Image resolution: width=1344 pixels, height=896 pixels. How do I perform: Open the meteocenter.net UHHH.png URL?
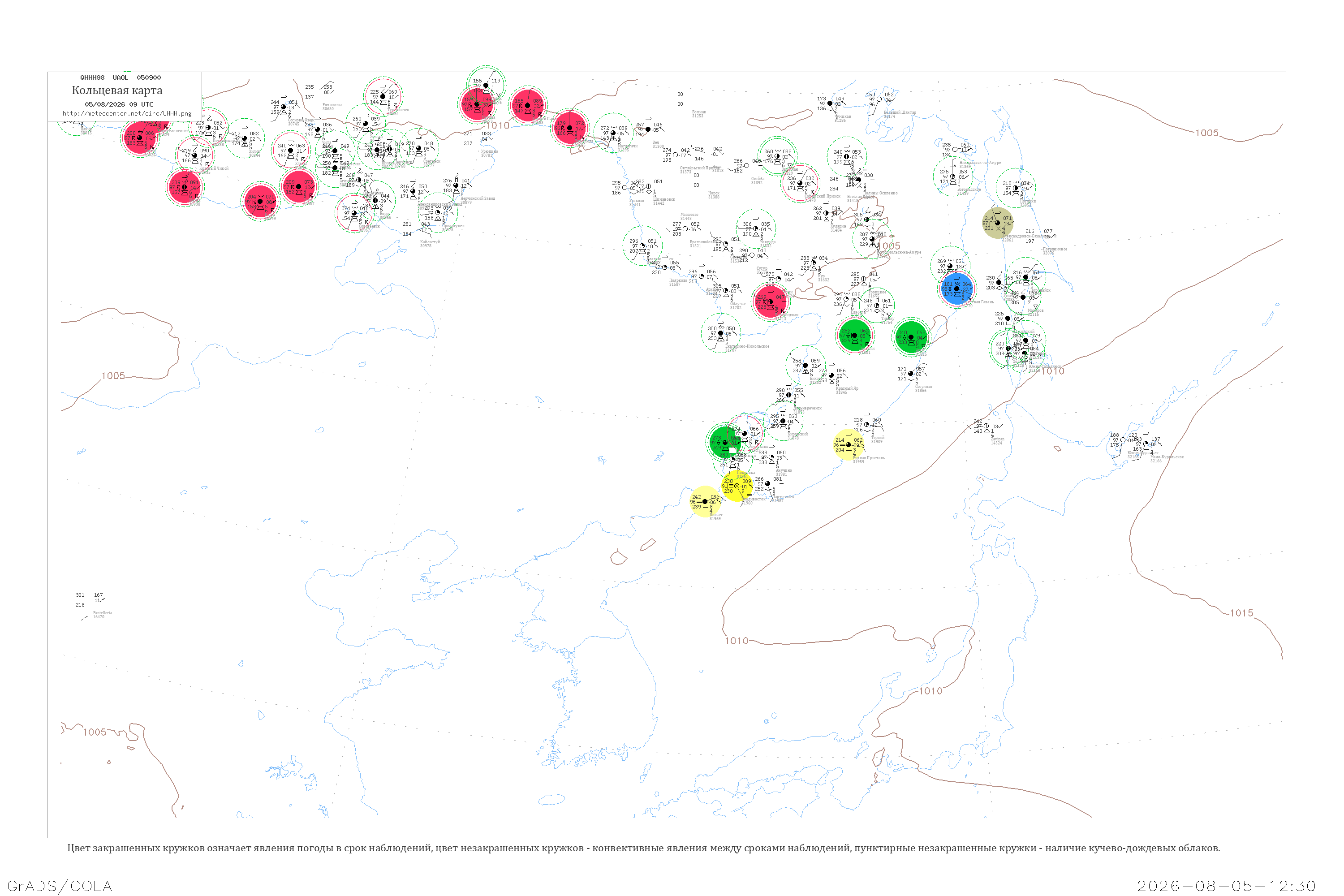tap(127, 114)
